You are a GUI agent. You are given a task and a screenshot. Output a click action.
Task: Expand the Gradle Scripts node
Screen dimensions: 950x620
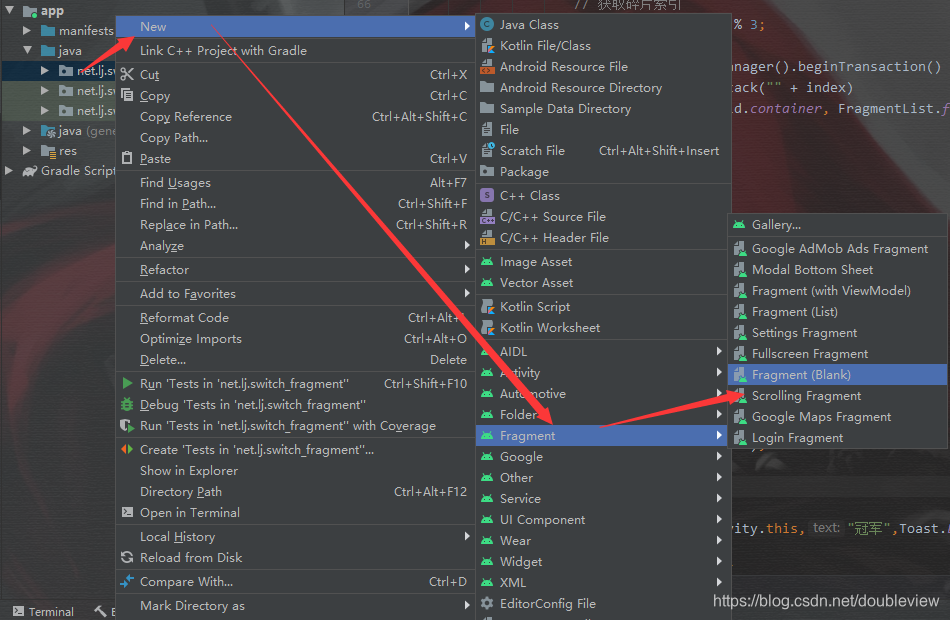[x=9, y=171]
